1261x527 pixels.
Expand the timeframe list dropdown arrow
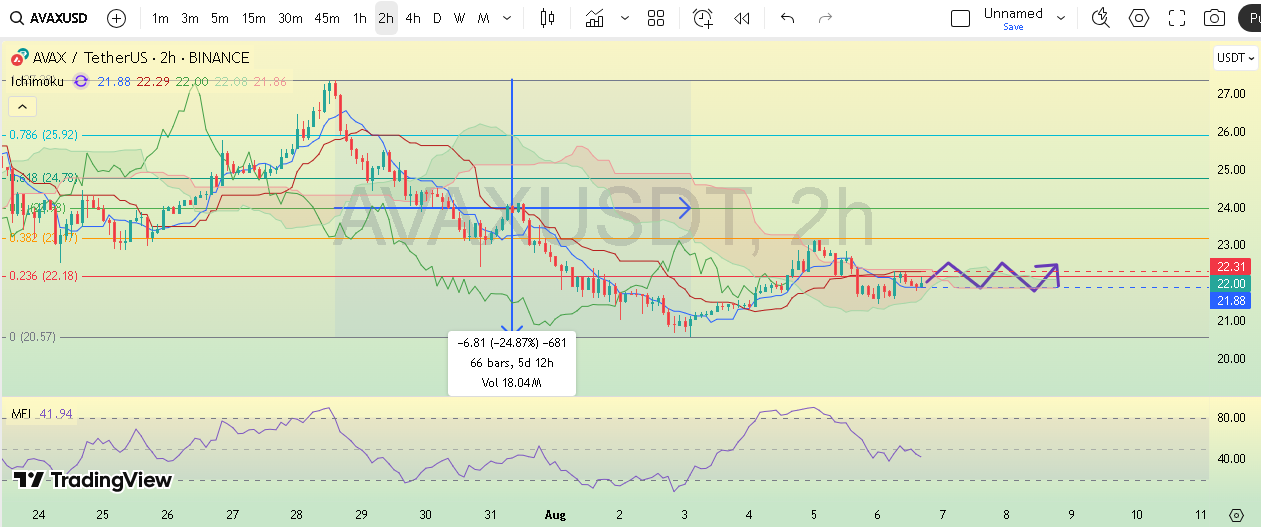click(508, 18)
